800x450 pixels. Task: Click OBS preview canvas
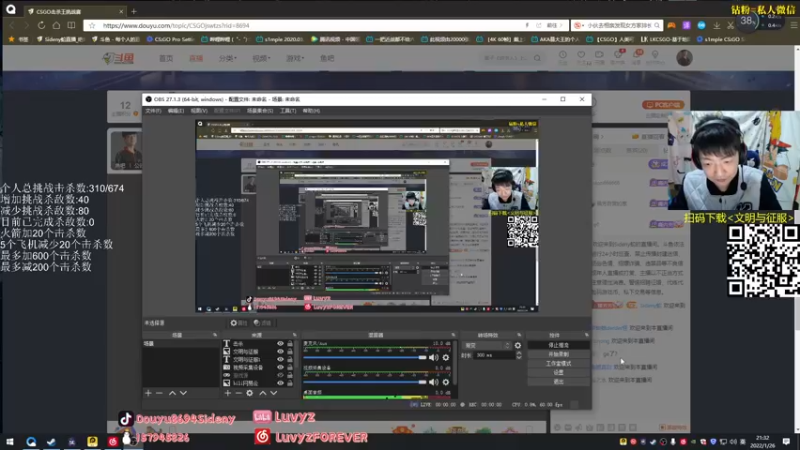click(367, 216)
